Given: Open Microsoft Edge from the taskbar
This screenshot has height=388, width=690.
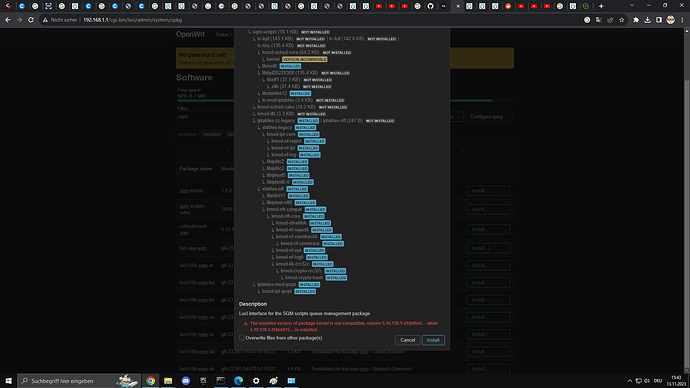Looking at the screenshot, I should [x=239, y=381].
